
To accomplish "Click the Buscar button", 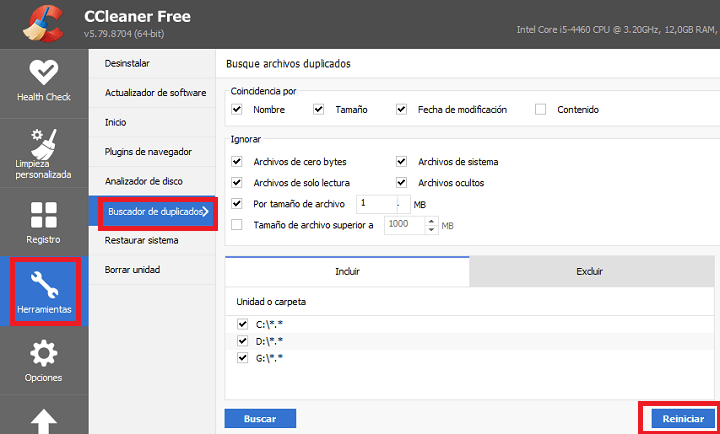I will click(x=260, y=419).
